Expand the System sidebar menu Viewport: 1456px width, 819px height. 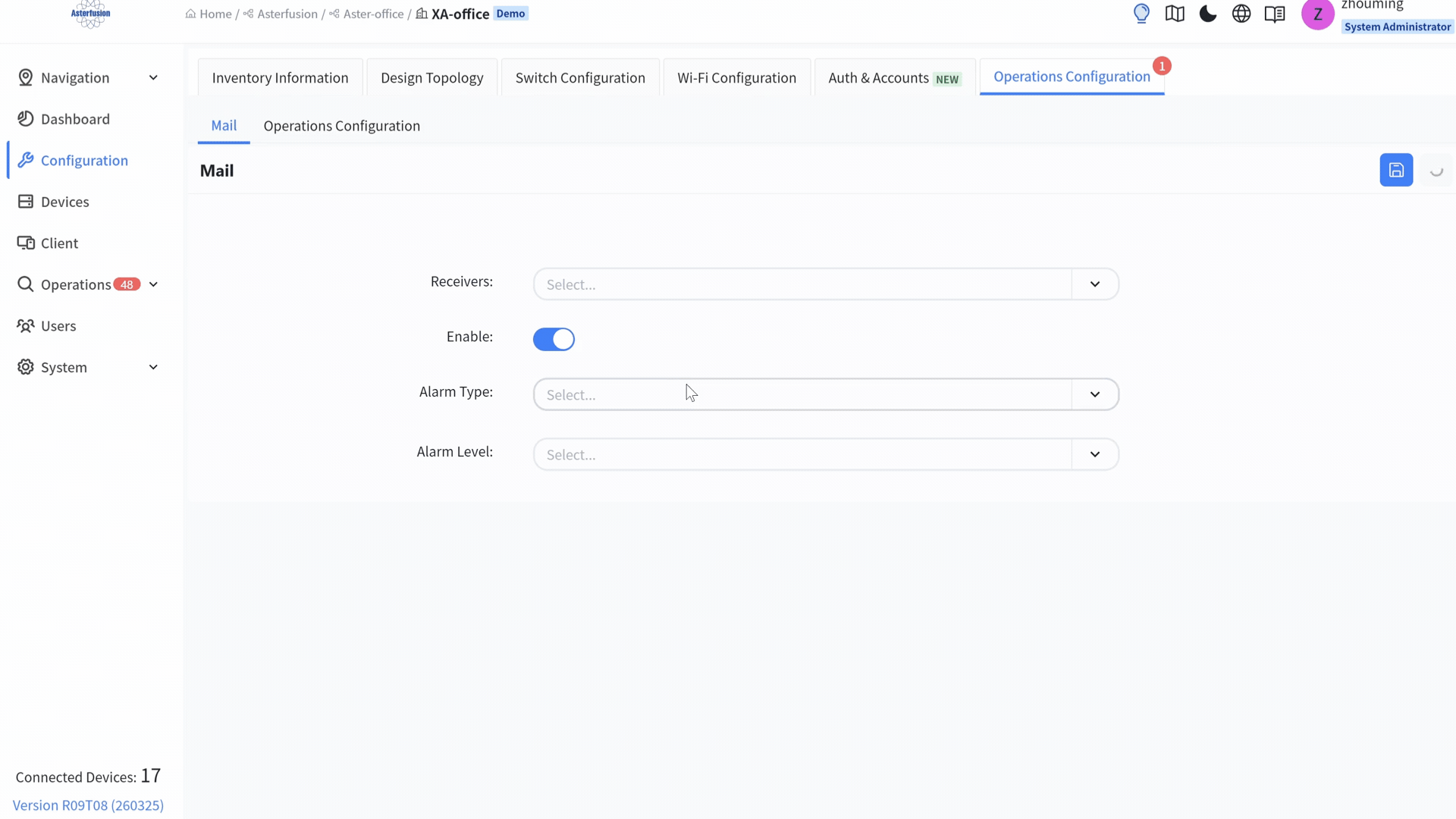coord(64,367)
